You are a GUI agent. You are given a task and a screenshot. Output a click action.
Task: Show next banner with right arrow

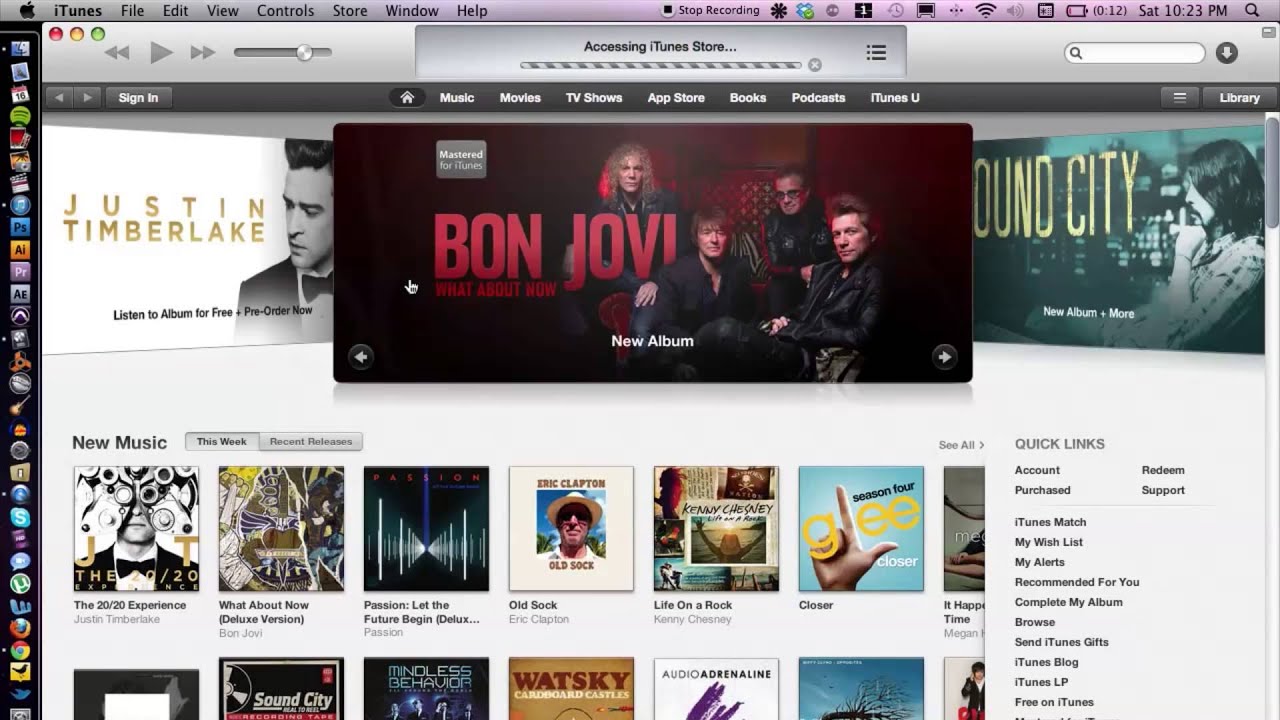pyautogui.click(x=944, y=356)
